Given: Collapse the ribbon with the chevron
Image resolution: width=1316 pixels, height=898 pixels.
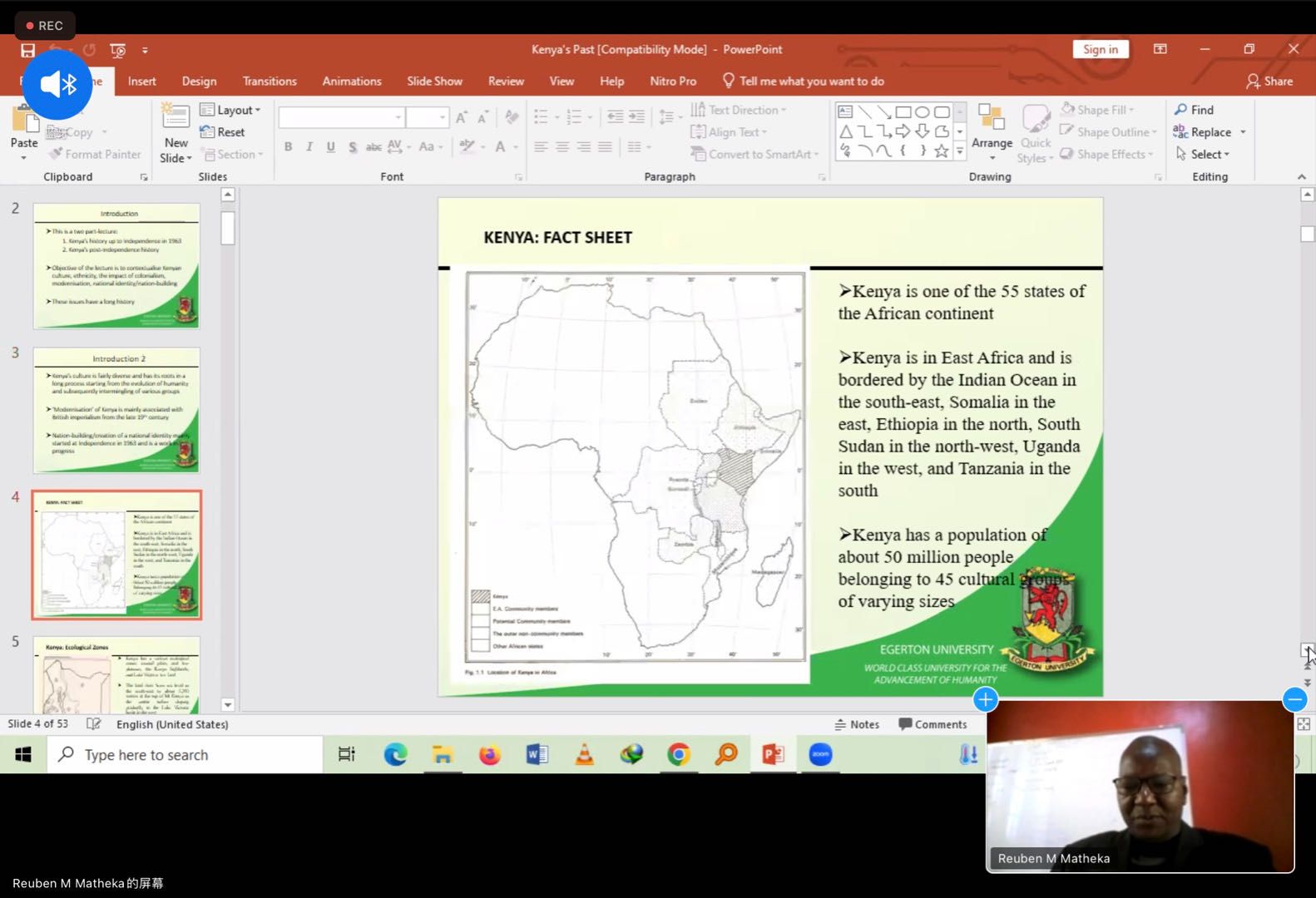Looking at the screenshot, I should tap(1301, 177).
